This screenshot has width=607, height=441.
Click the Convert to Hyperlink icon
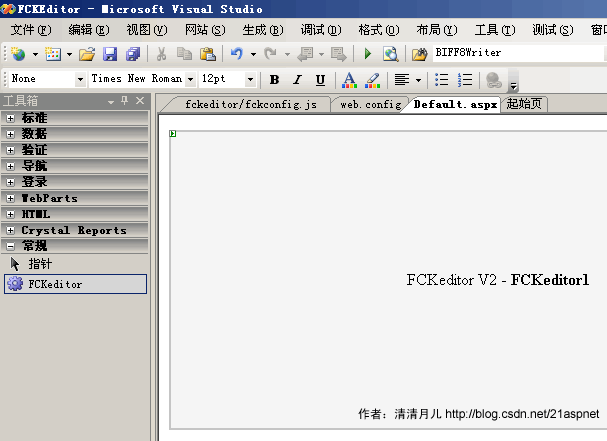click(x=494, y=80)
